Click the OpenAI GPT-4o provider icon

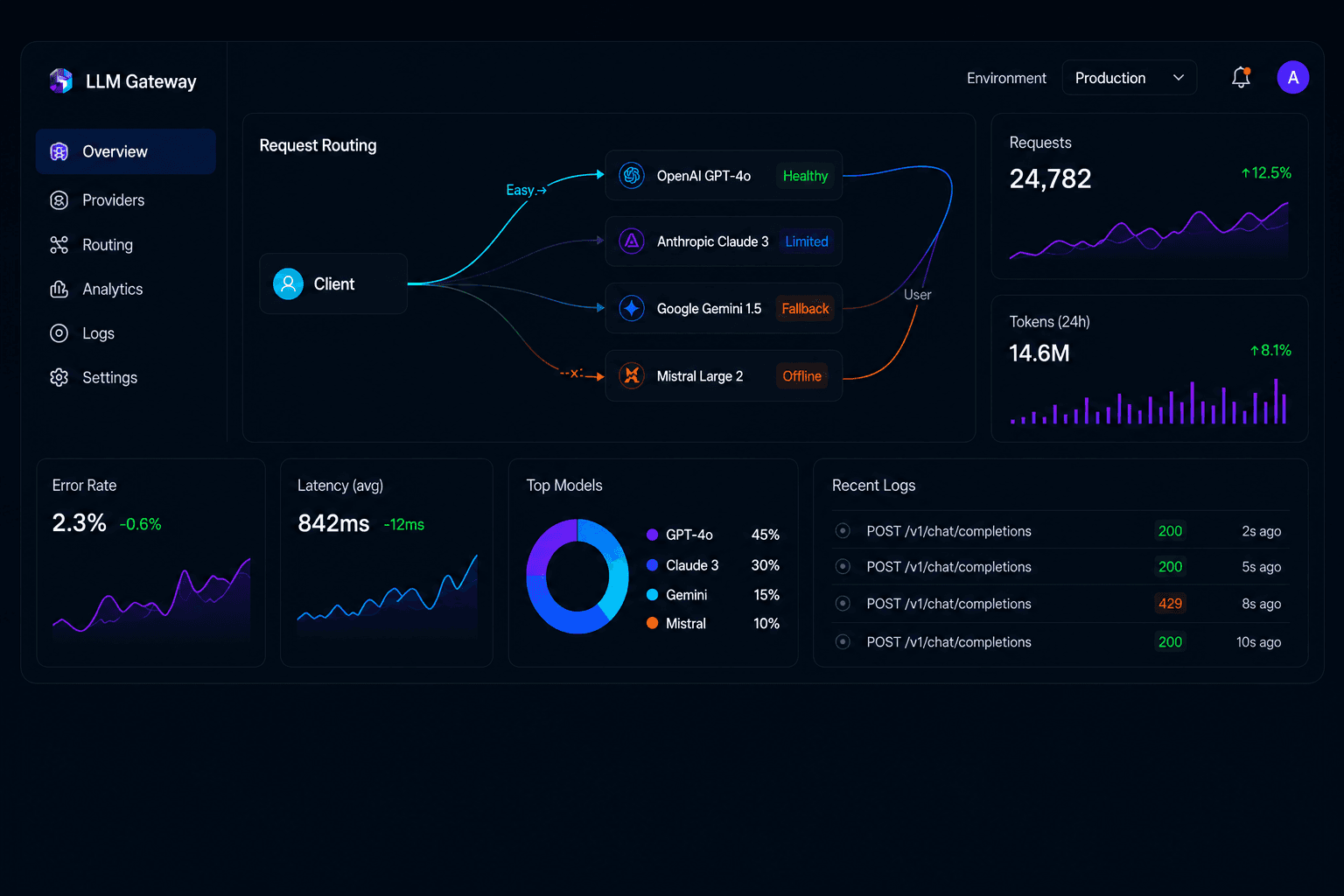(x=632, y=176)
